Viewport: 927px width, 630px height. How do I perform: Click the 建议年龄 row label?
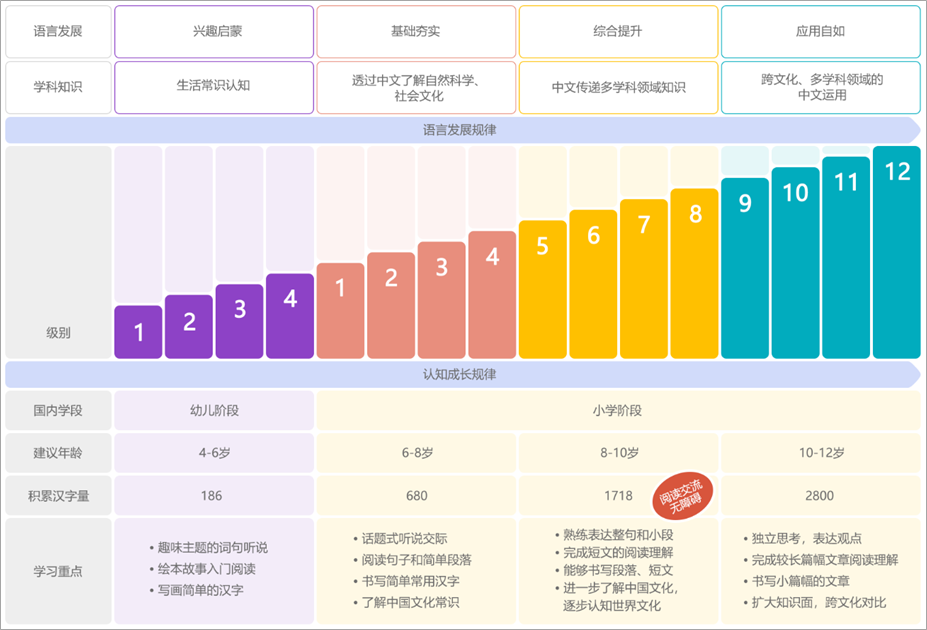coord(59,453)
